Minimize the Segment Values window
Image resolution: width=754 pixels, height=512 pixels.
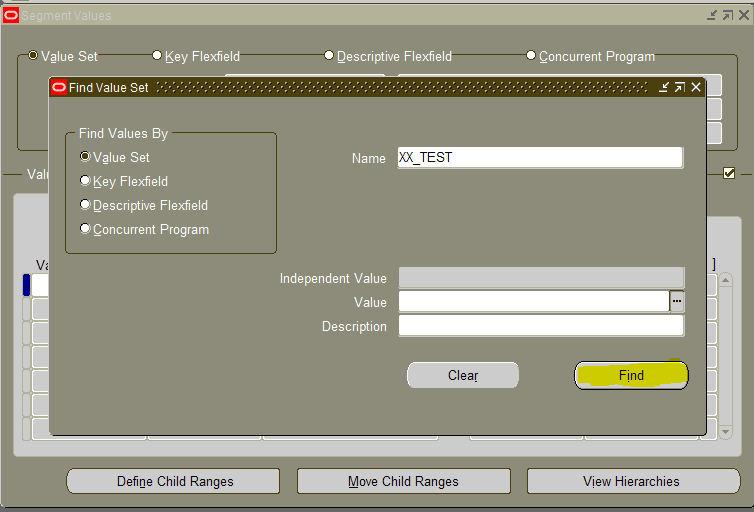tap(712, 15)
